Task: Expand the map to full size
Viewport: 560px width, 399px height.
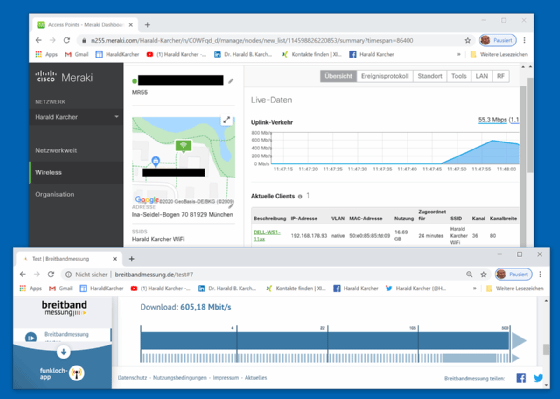Action: (x=226, y=120)
